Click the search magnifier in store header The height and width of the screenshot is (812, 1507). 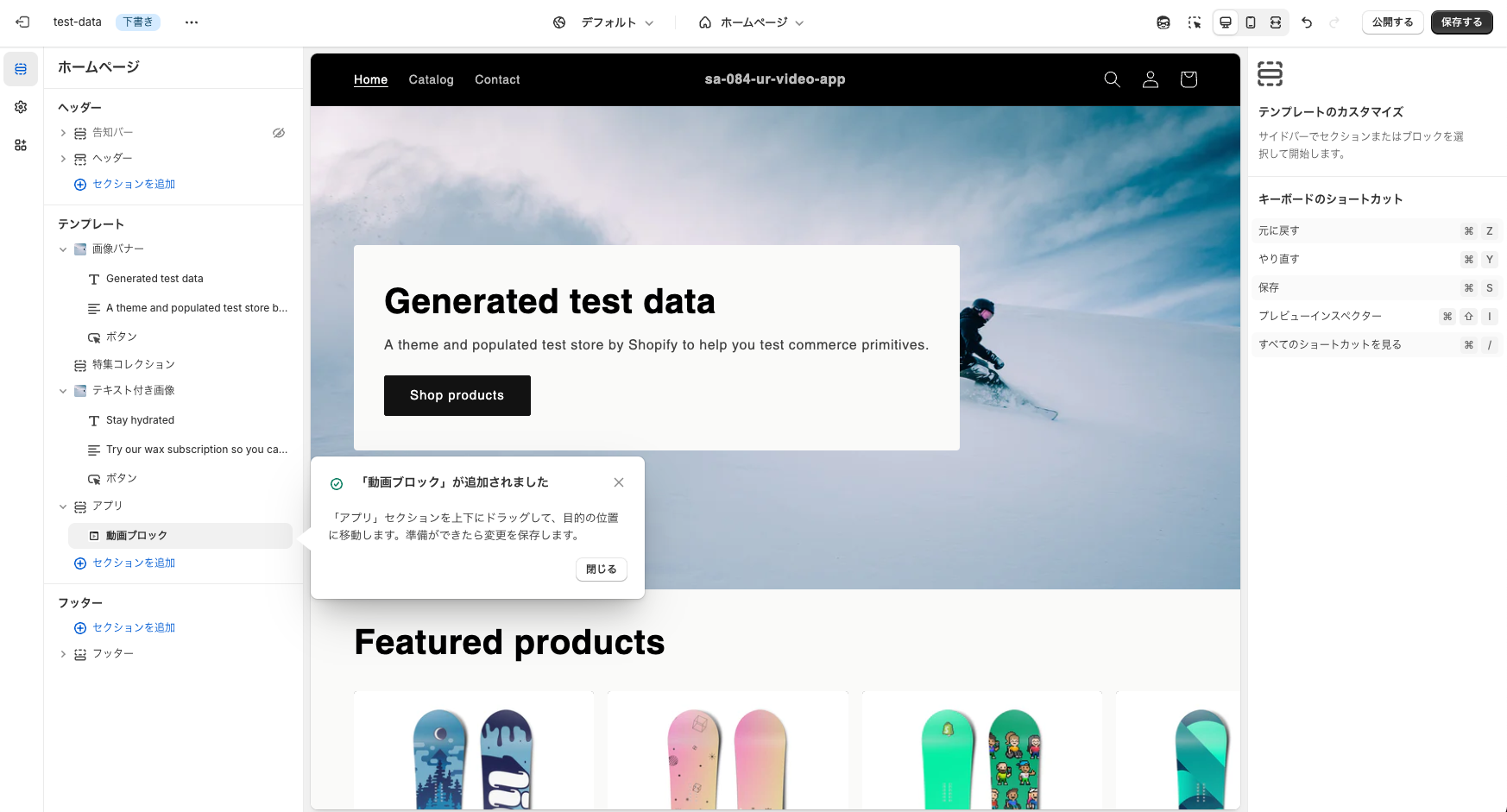[1113, 79]
